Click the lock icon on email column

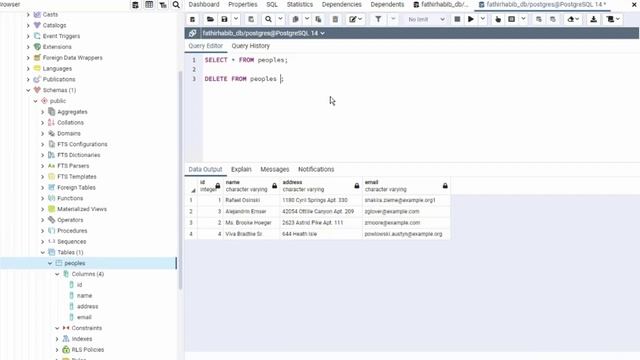(x=445, y=186)
